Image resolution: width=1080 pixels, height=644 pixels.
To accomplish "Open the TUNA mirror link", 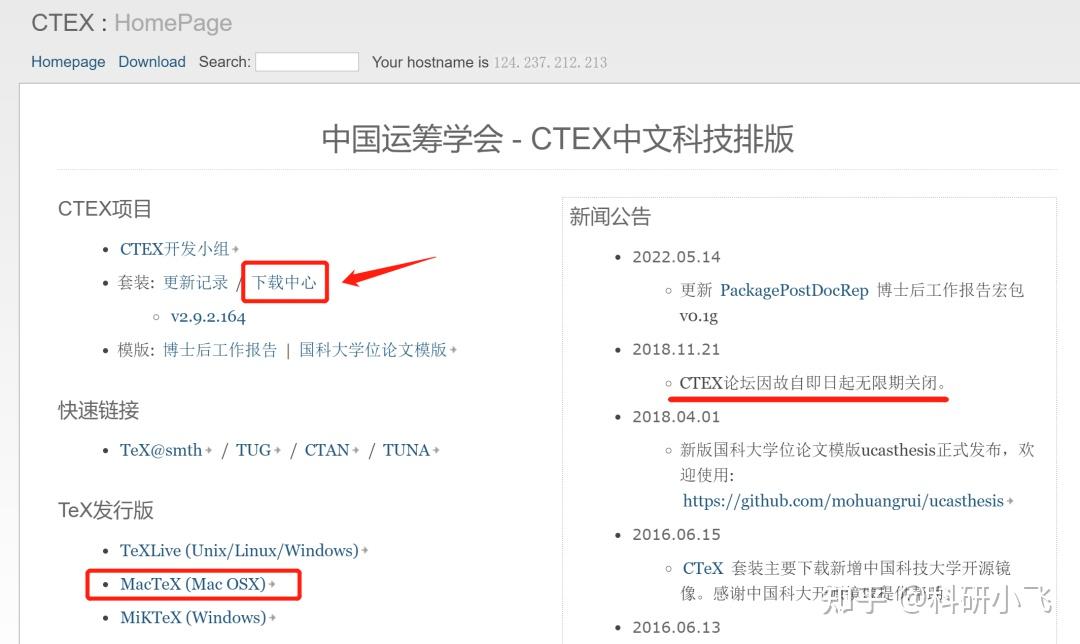I will pos(404,450).
